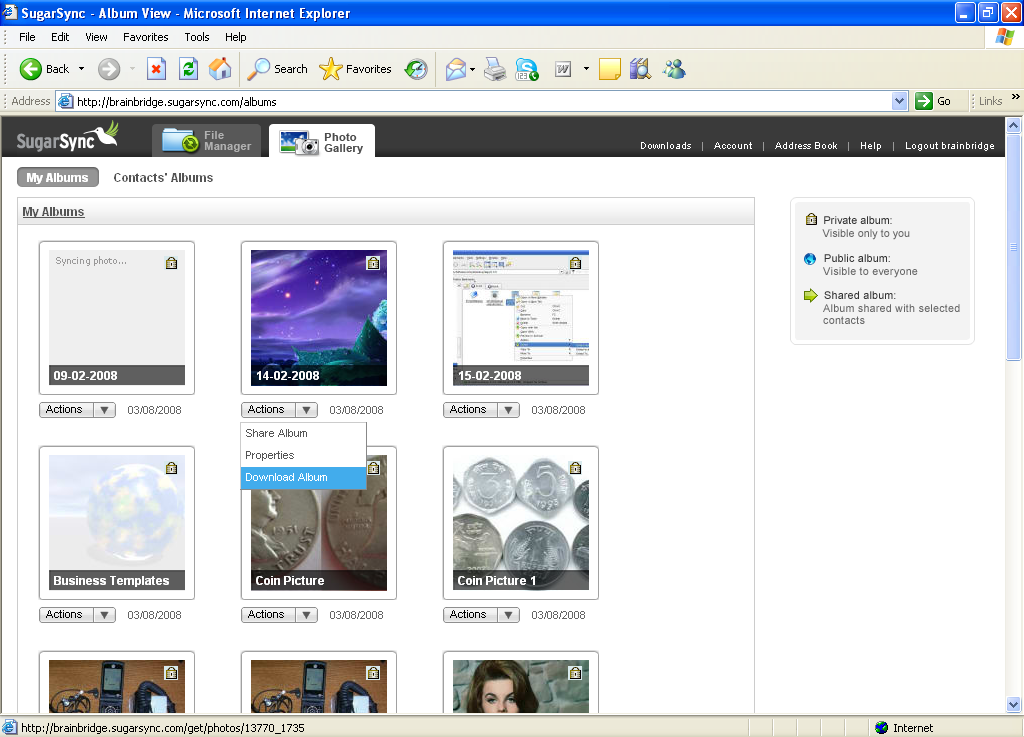Click the Forward arrow icon
This screenshot has height=737, width=1024.
pyautogui.click(x=109, y=69)
